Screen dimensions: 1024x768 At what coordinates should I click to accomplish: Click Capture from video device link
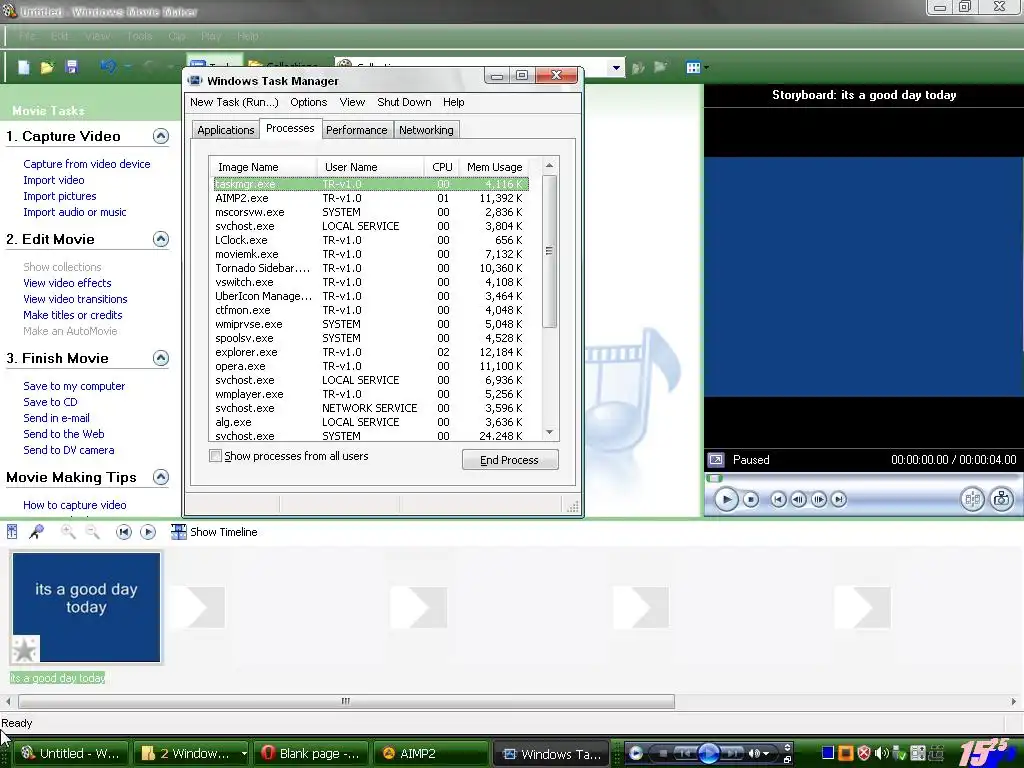coord(87,164)
